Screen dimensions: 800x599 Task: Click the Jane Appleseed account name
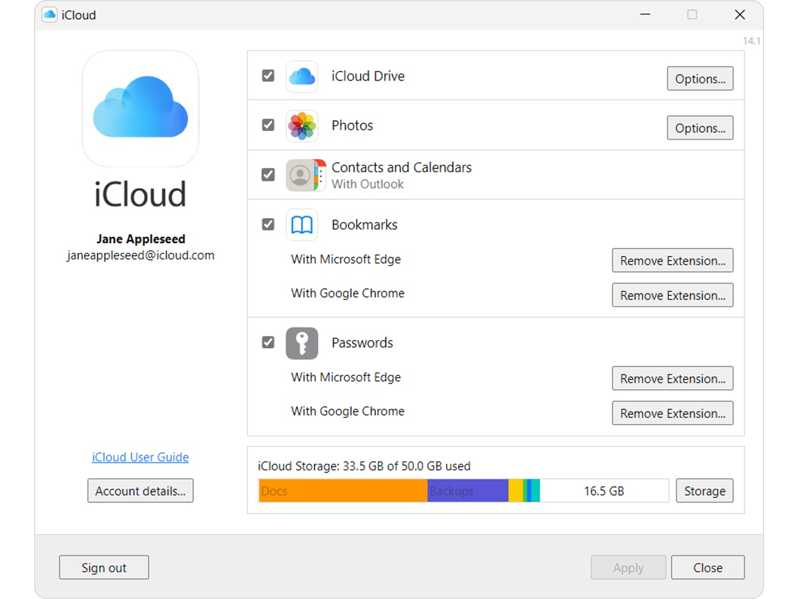coord(141,239)
